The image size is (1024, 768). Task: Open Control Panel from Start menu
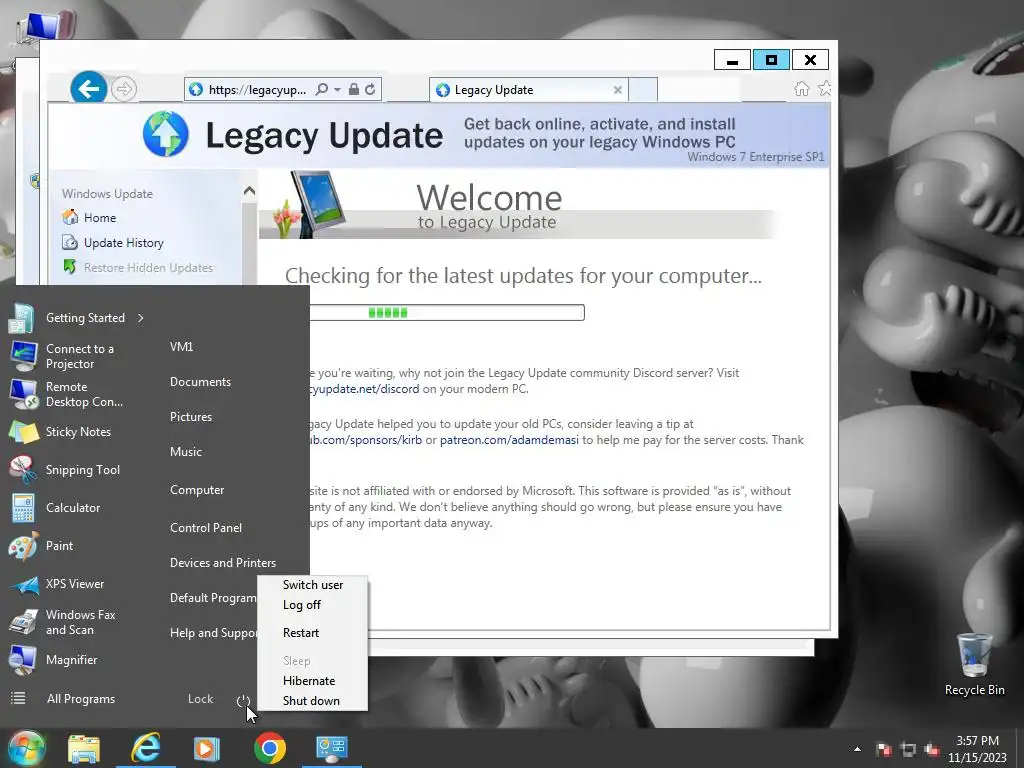pos(206,528)
